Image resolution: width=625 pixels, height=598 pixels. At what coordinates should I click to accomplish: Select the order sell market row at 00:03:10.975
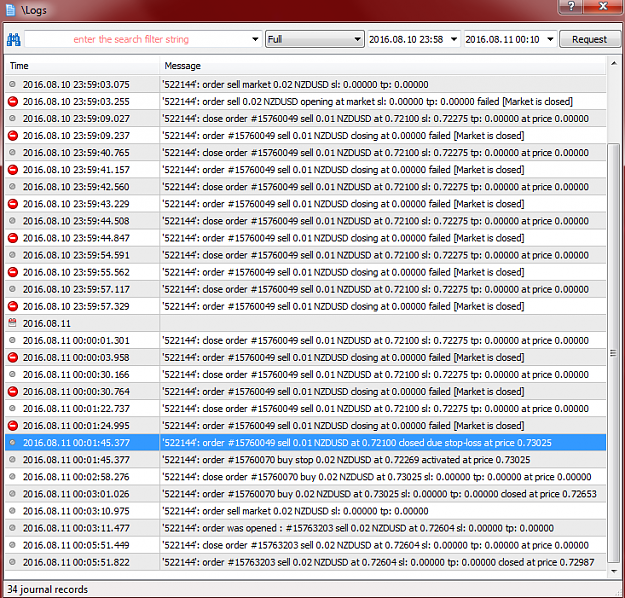coord(305,511)
